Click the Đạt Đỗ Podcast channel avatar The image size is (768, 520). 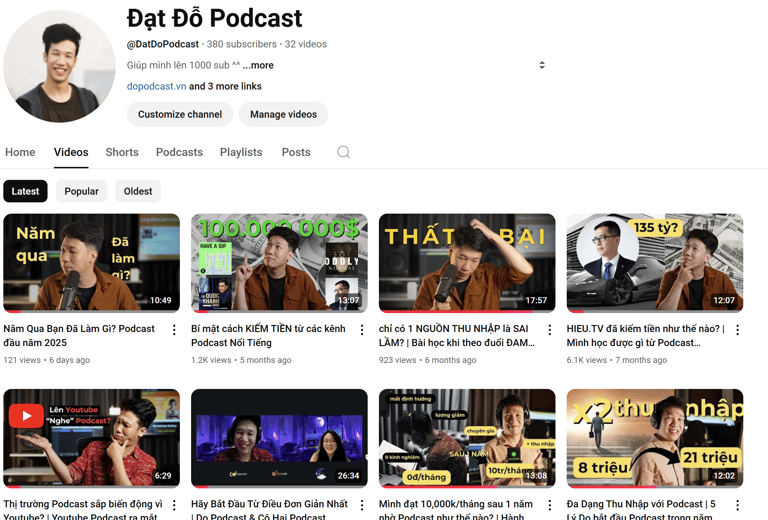point(59,66)
